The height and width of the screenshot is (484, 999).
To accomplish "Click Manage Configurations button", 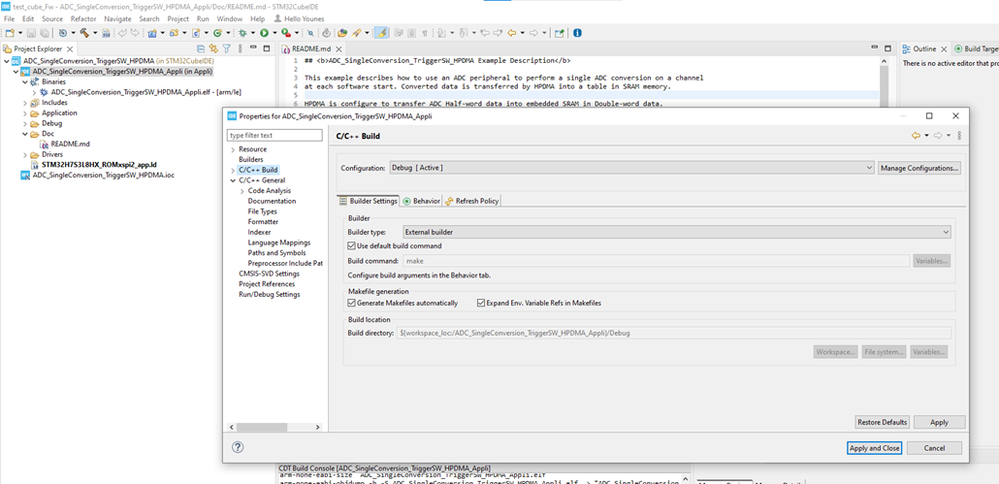I will (x=920, y=168).
